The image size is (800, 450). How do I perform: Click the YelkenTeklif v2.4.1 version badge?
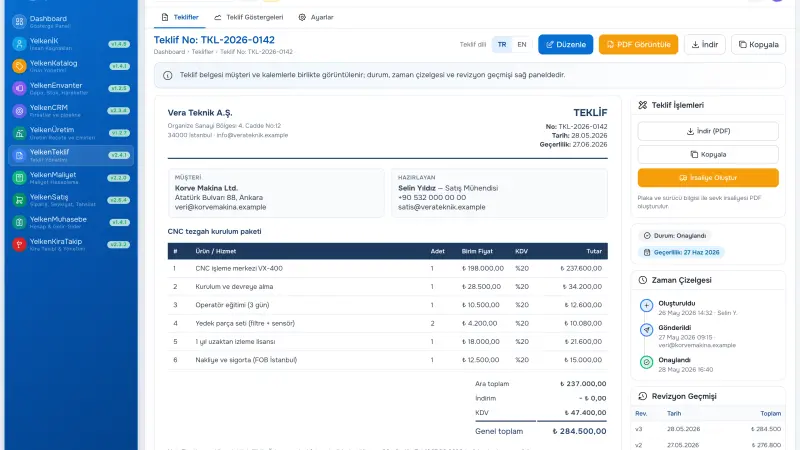(x=119, y=155)
